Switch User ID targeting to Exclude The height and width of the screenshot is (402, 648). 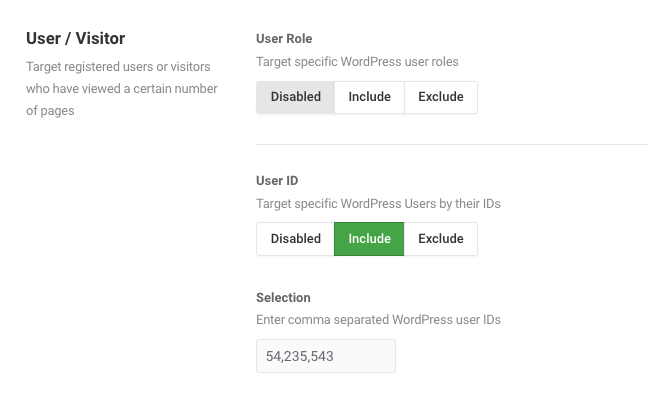pos(441,239)
